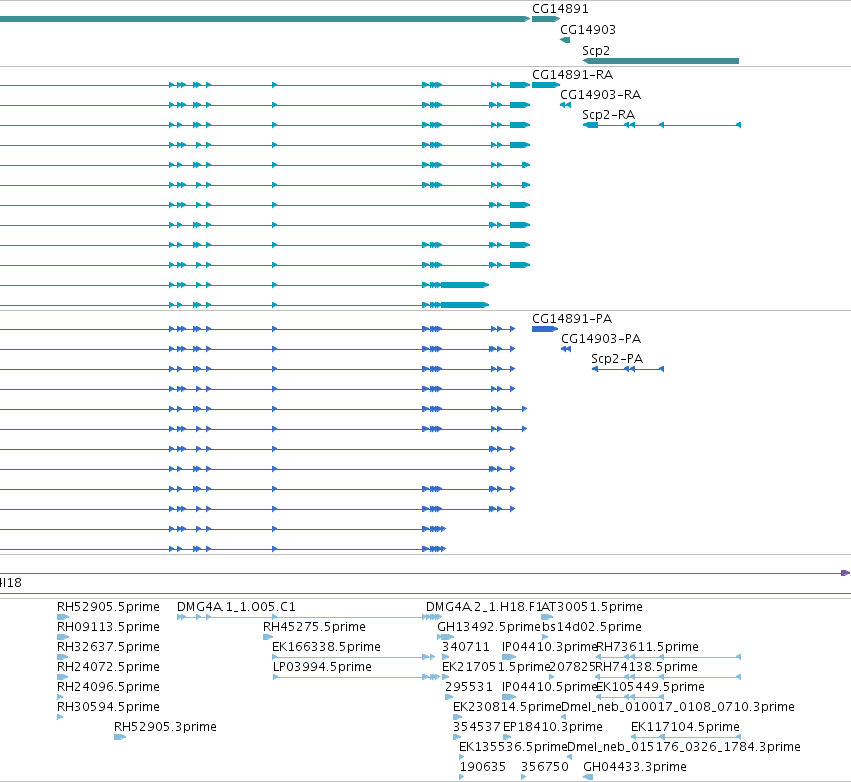Open EST EK217051.5prime
The image size is (851, 782).
pyautogui.click(x=496, y=667)
